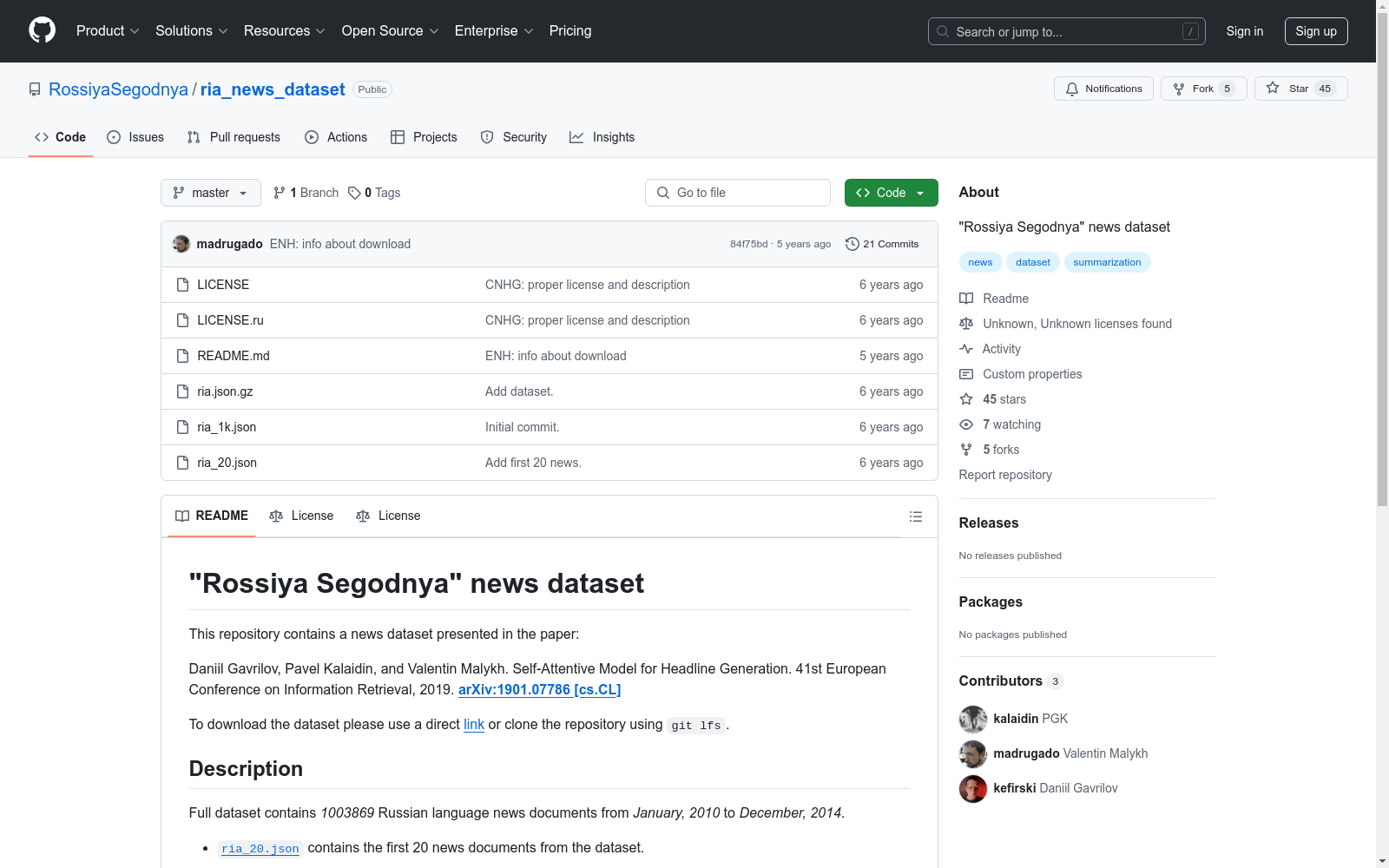Viewport: 1389px width, 868px height.
Task: Select the summarization topic tag
Action: tap(1107, 262)
